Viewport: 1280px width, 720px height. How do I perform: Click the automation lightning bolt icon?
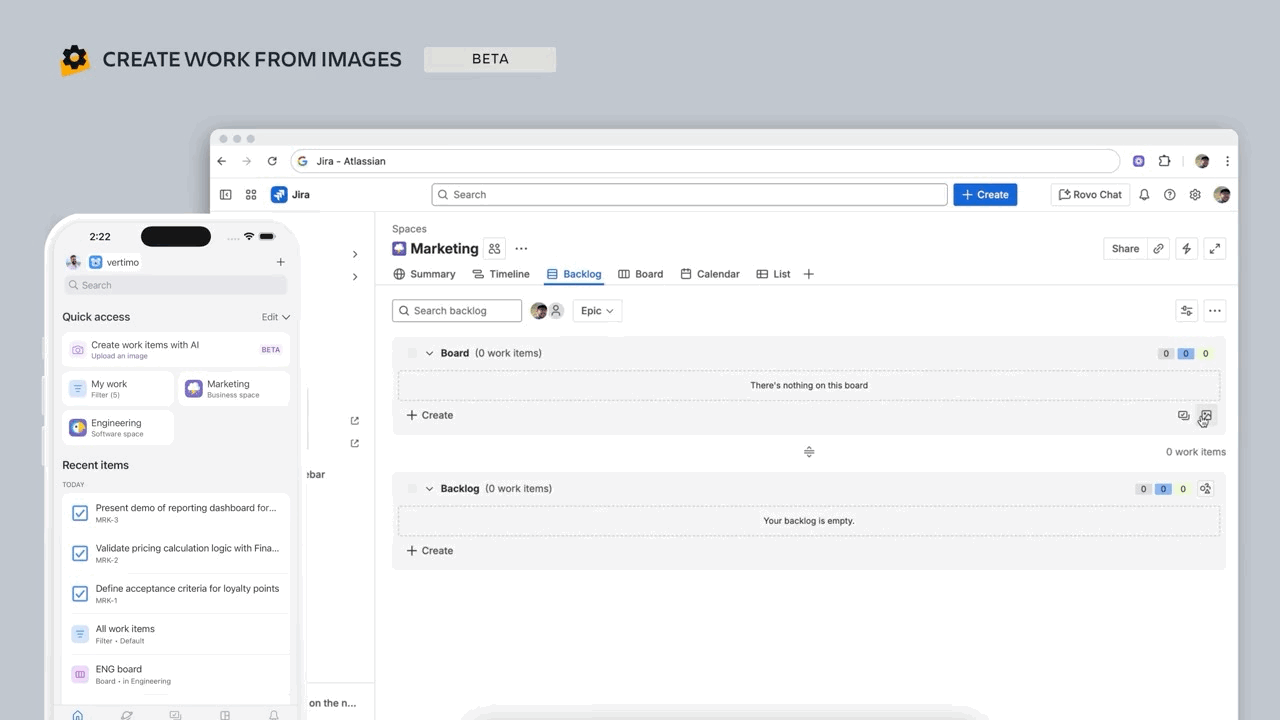(1187, 249)
